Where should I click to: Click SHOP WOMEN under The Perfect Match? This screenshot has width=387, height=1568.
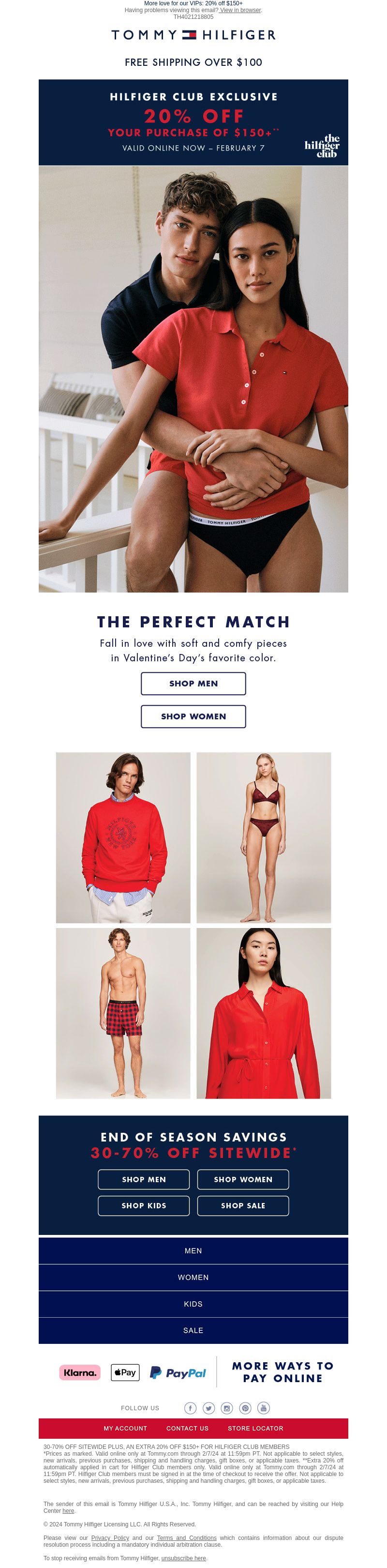[193, 716]
